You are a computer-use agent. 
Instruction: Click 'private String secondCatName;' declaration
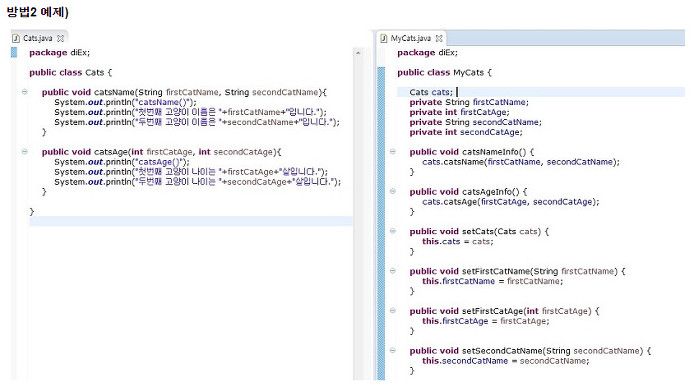coord(475,122)
